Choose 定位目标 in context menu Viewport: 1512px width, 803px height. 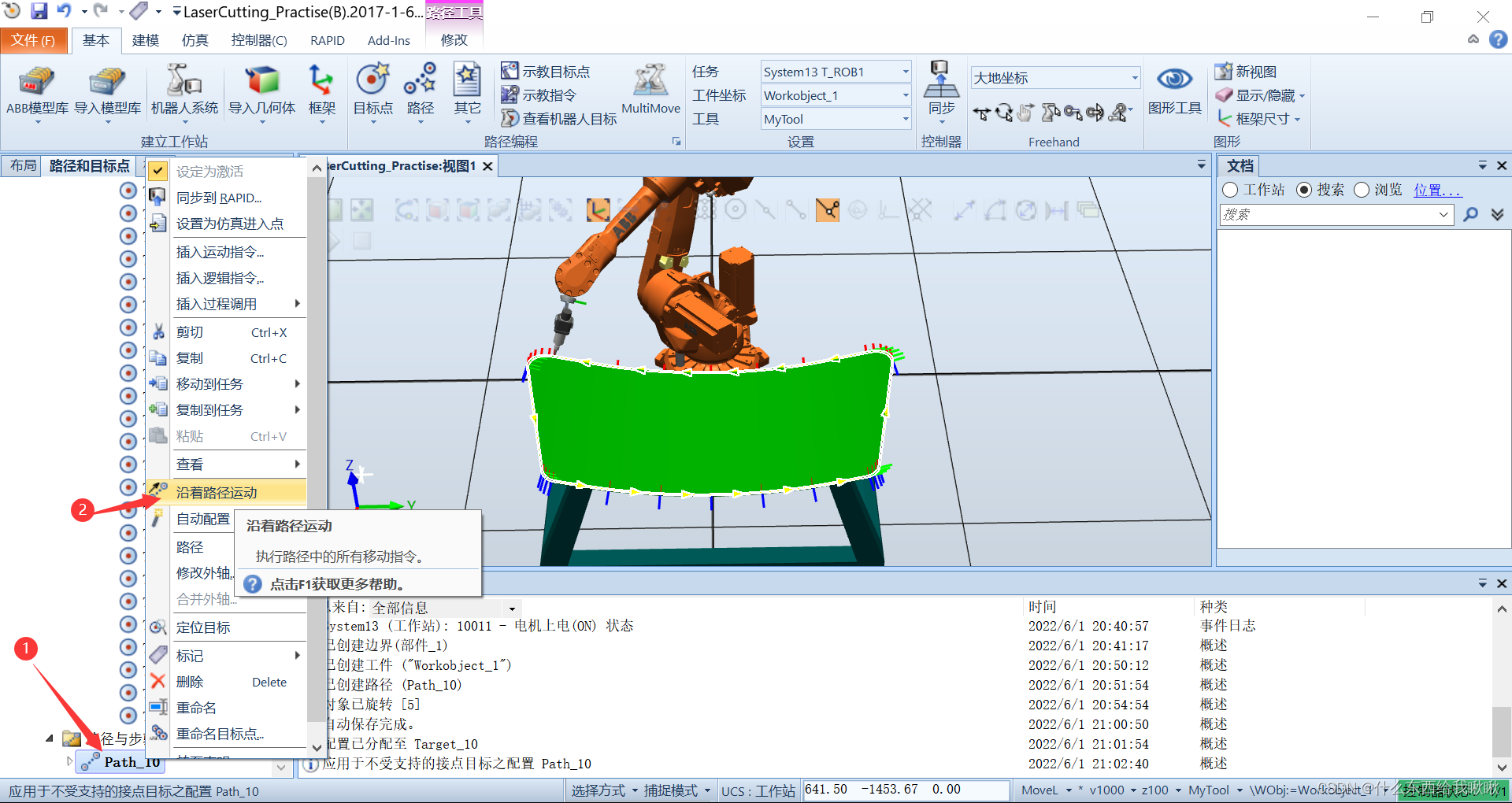[x=226, y=627]
